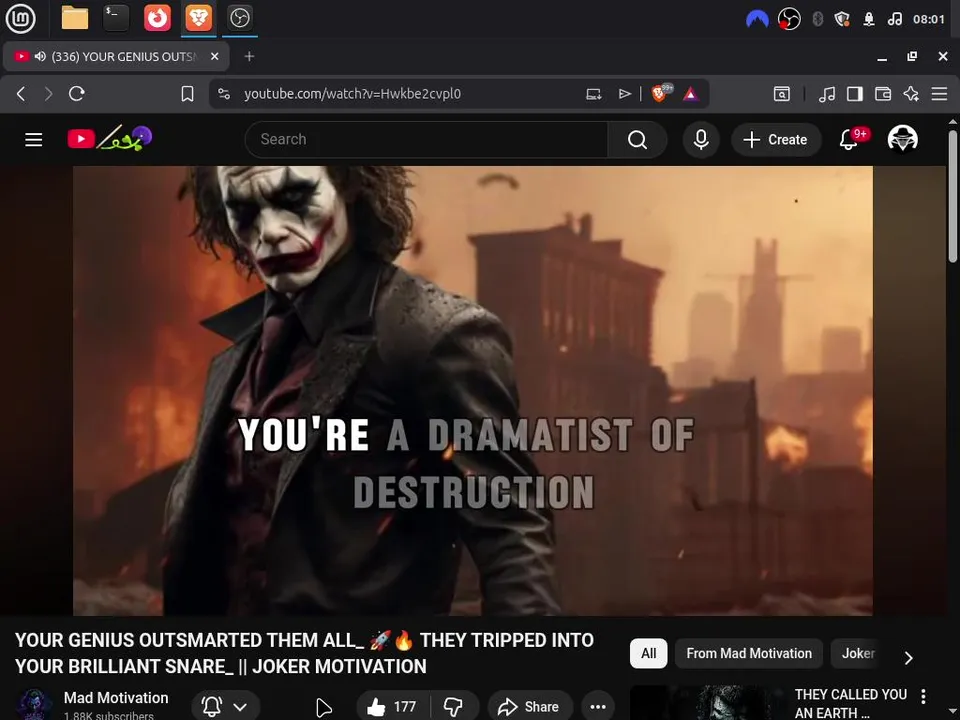960x720 pixels.
Task: Bookmark this page
Action: (187, 94)
